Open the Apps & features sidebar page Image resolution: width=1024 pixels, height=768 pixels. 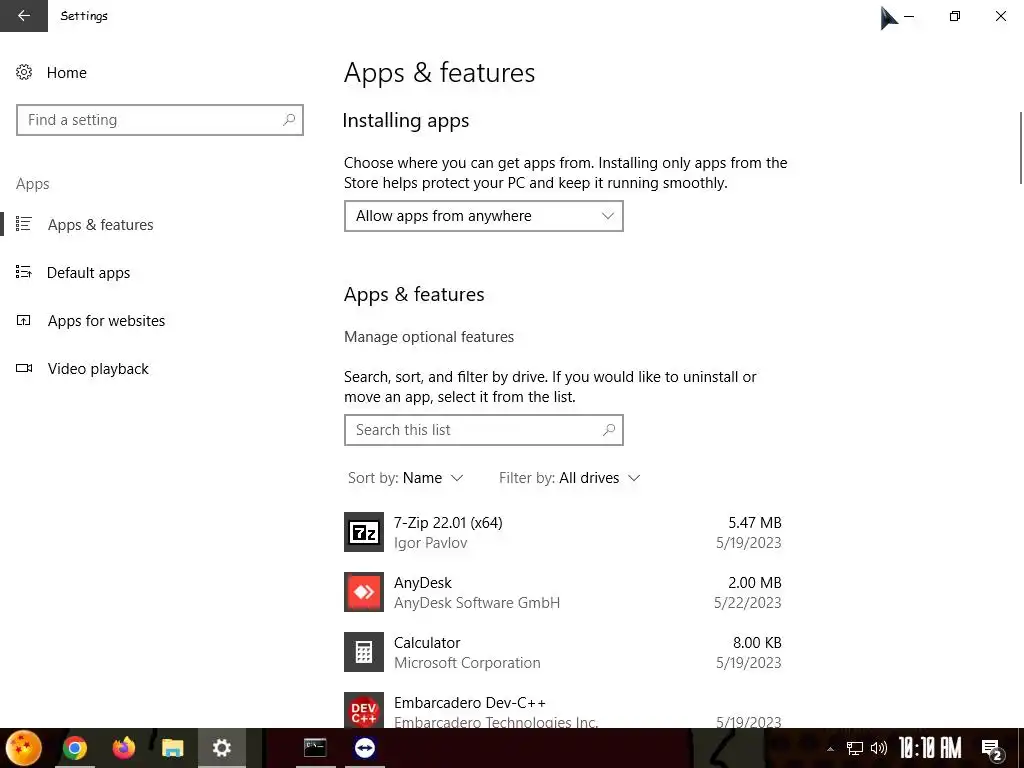tap(101, 225)
